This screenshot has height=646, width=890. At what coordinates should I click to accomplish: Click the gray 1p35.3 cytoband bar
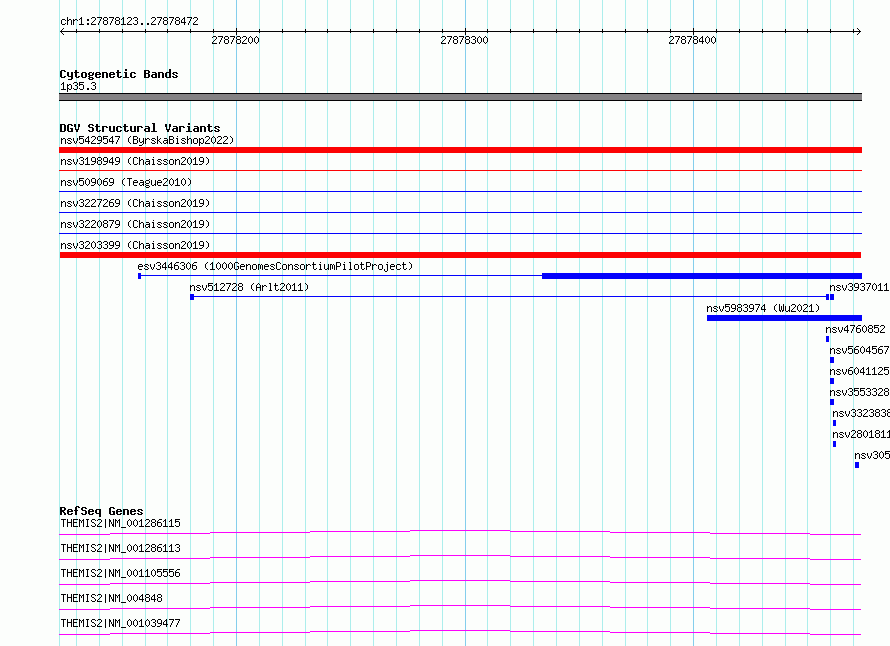460,97
